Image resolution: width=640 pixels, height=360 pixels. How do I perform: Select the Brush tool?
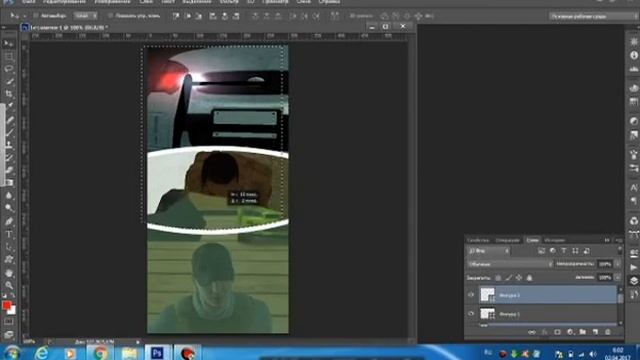[9, 132]
